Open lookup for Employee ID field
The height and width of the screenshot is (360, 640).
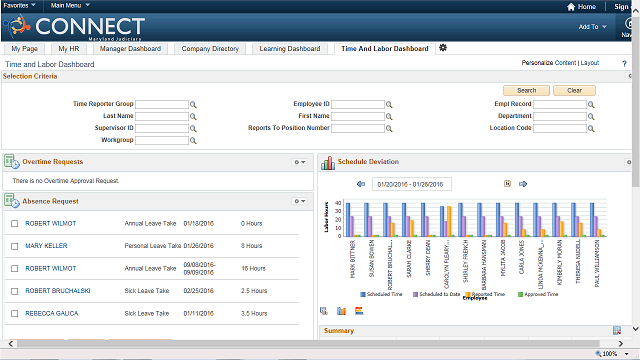click(389, 105)
